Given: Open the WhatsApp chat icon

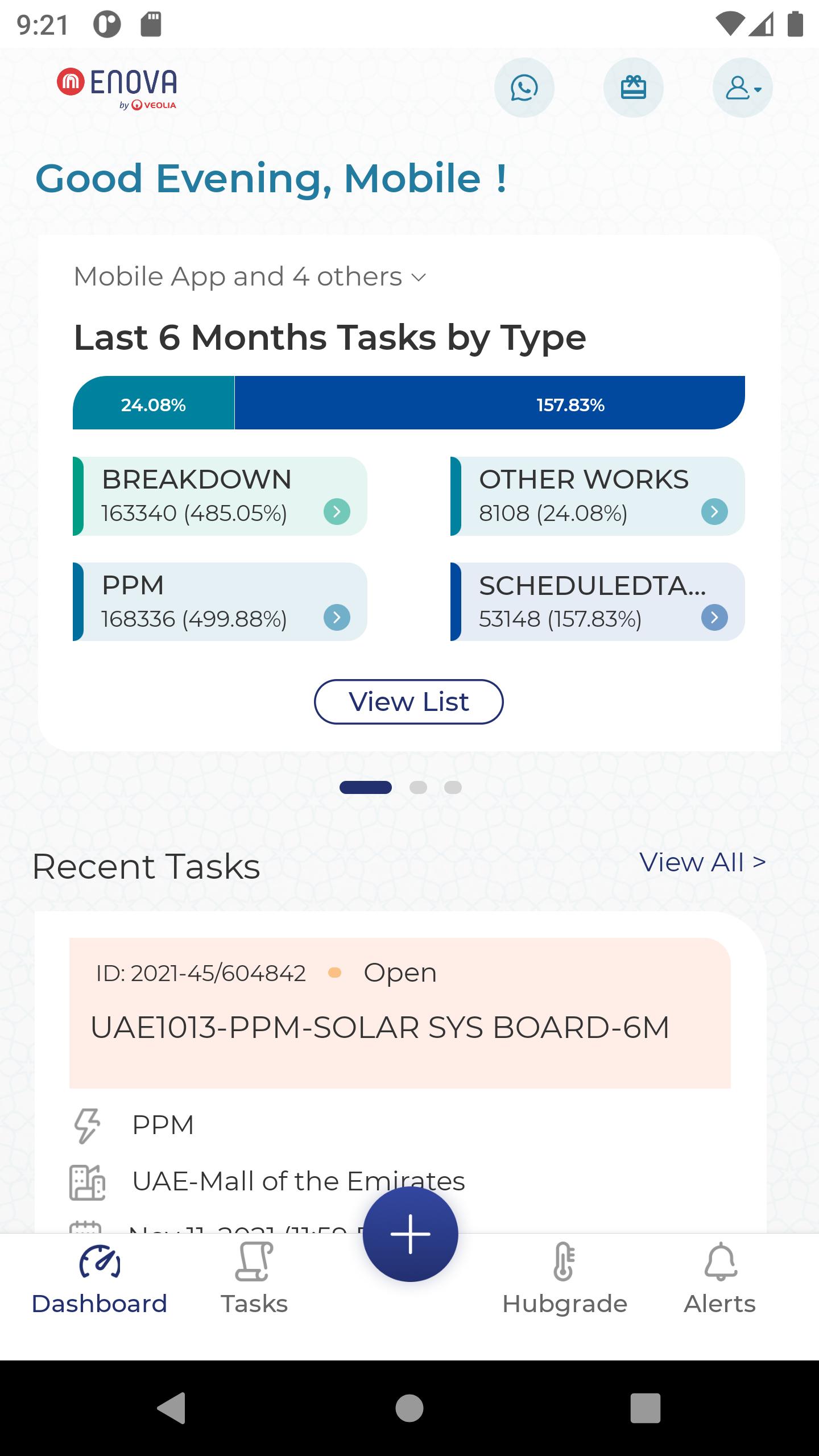Looking at the screenshot, I should pos(524,88).
